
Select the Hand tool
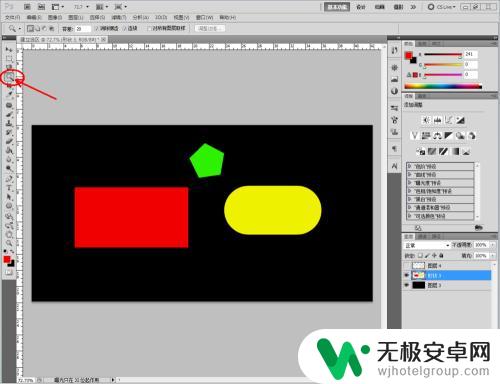coord(9,234)
